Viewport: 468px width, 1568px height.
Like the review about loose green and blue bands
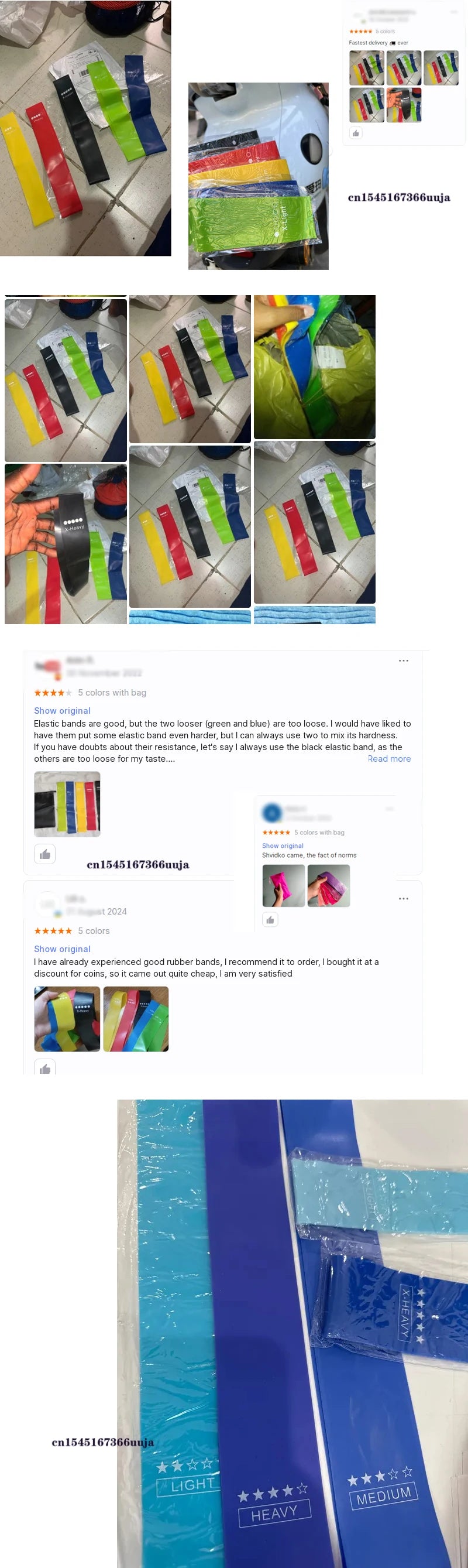click(x=45, y=854)
